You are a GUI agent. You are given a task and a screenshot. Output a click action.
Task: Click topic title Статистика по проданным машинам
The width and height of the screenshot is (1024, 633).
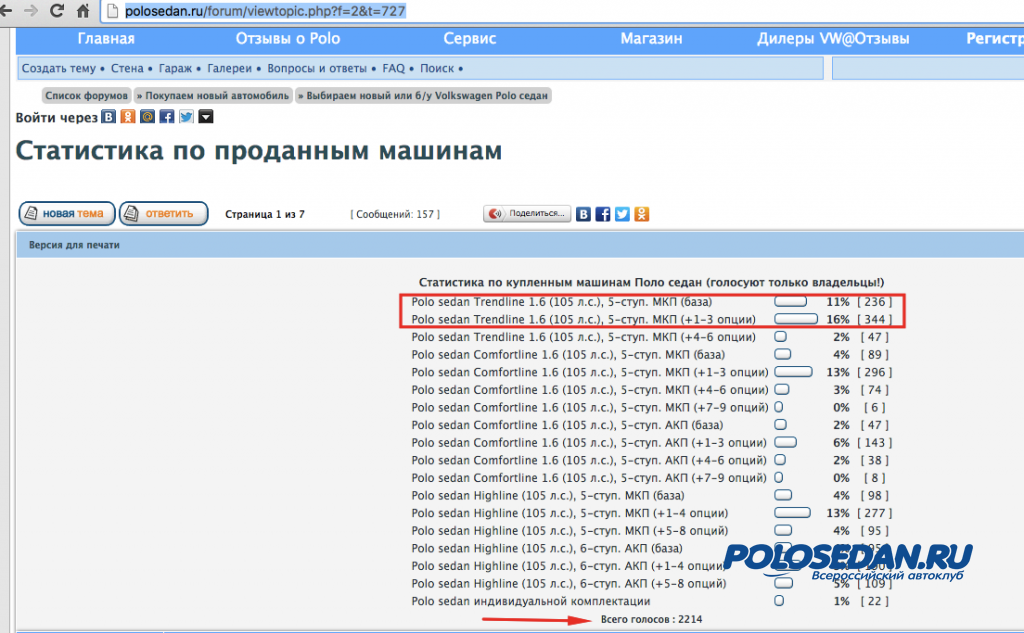coord(259,151)
